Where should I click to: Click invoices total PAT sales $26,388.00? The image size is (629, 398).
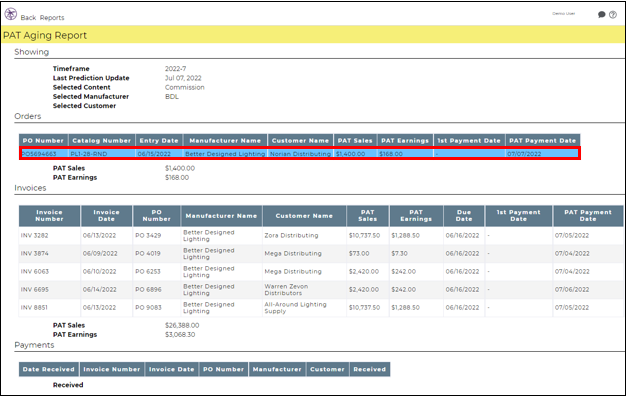pyautogui.click(x=182, y=325)
